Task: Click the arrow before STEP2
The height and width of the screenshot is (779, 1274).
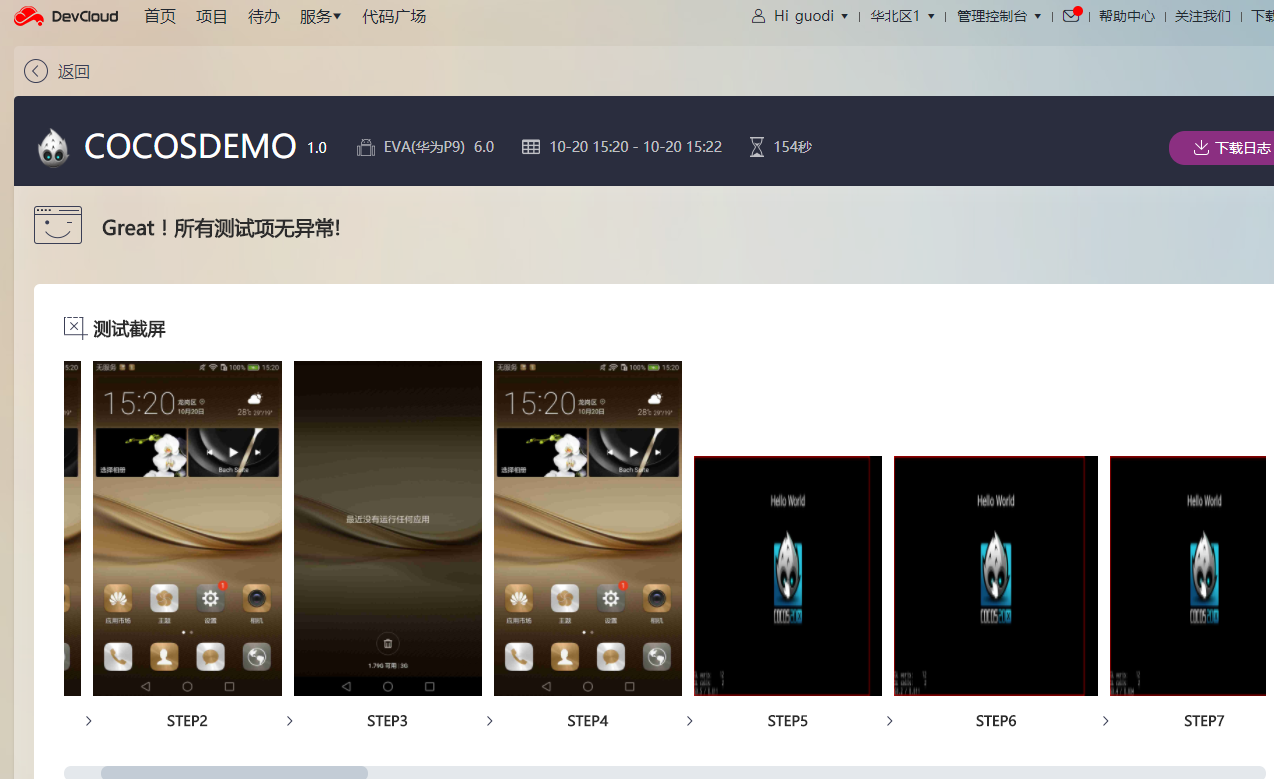Action: click(x=89, y=721)
